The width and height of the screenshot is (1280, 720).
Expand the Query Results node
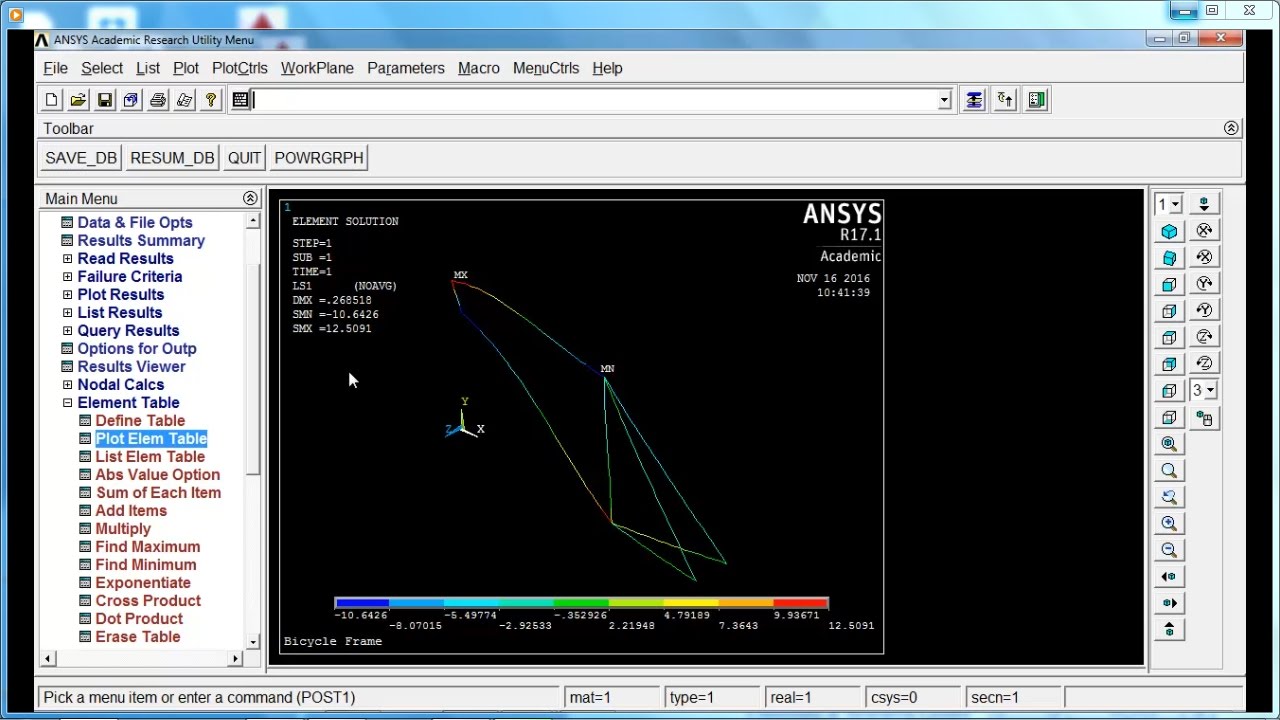coord(67,331)
